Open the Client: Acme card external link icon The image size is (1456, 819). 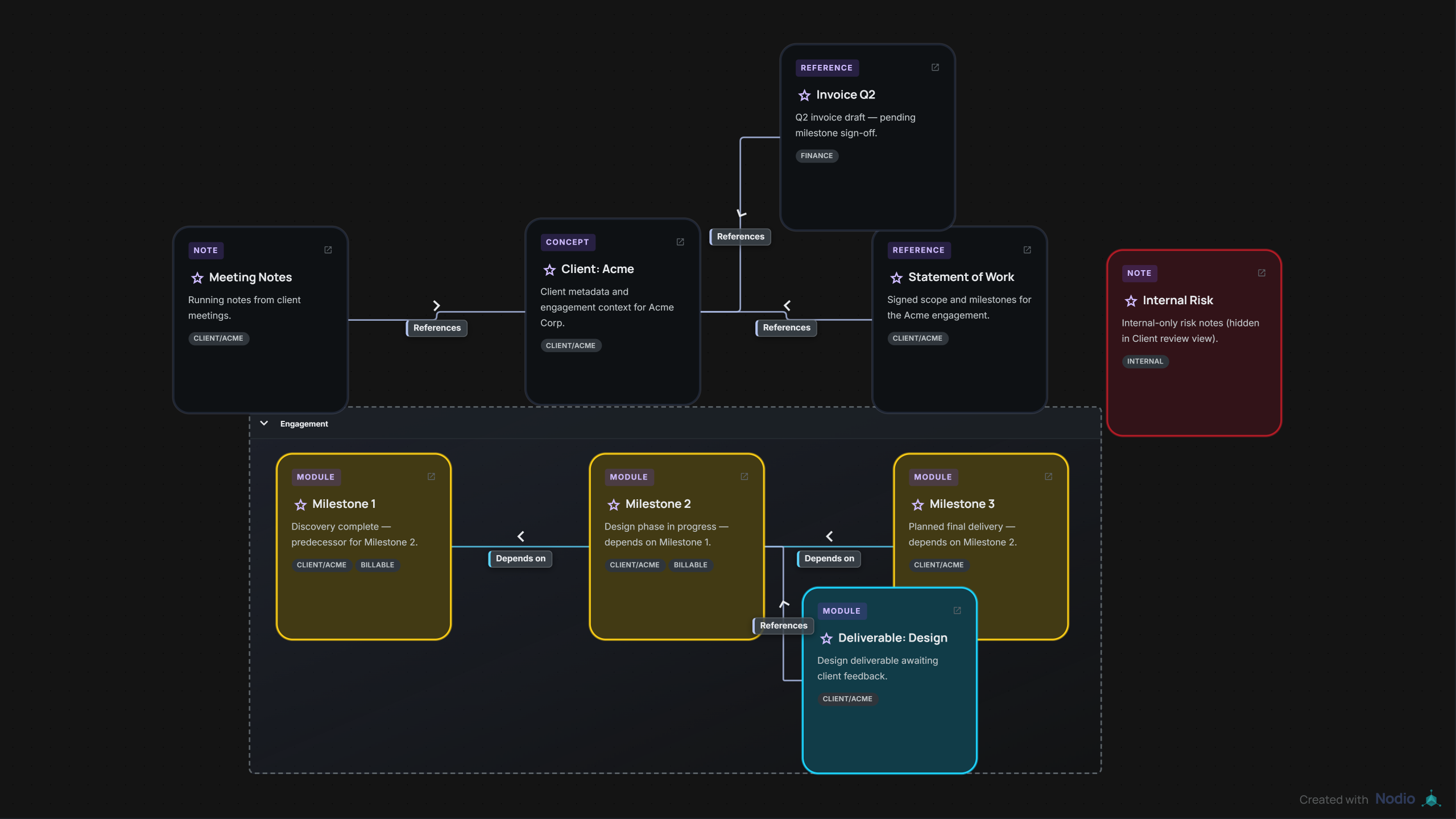pos(680,242)
